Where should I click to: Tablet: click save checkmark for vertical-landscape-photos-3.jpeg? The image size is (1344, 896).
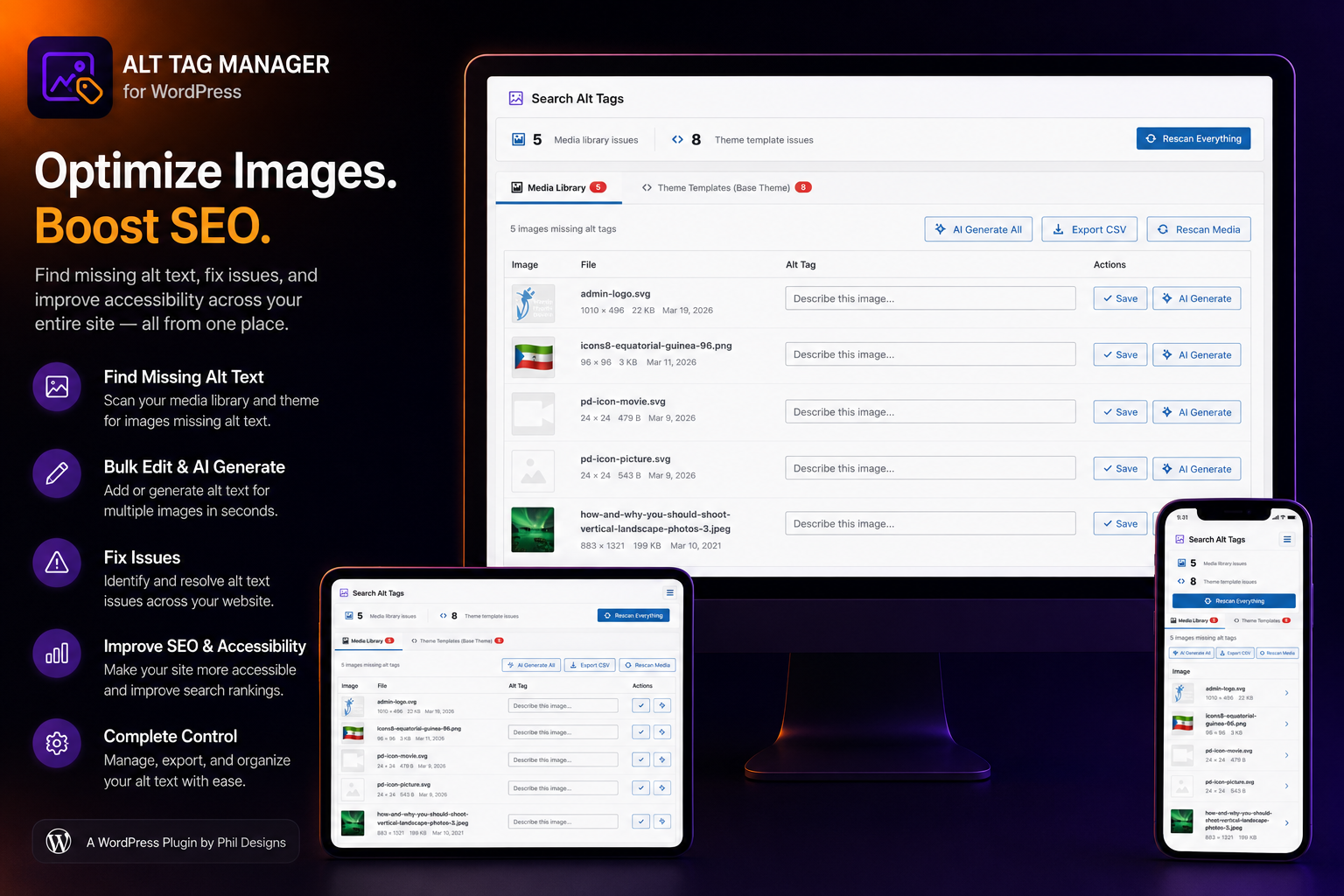[x=641, y=822]
